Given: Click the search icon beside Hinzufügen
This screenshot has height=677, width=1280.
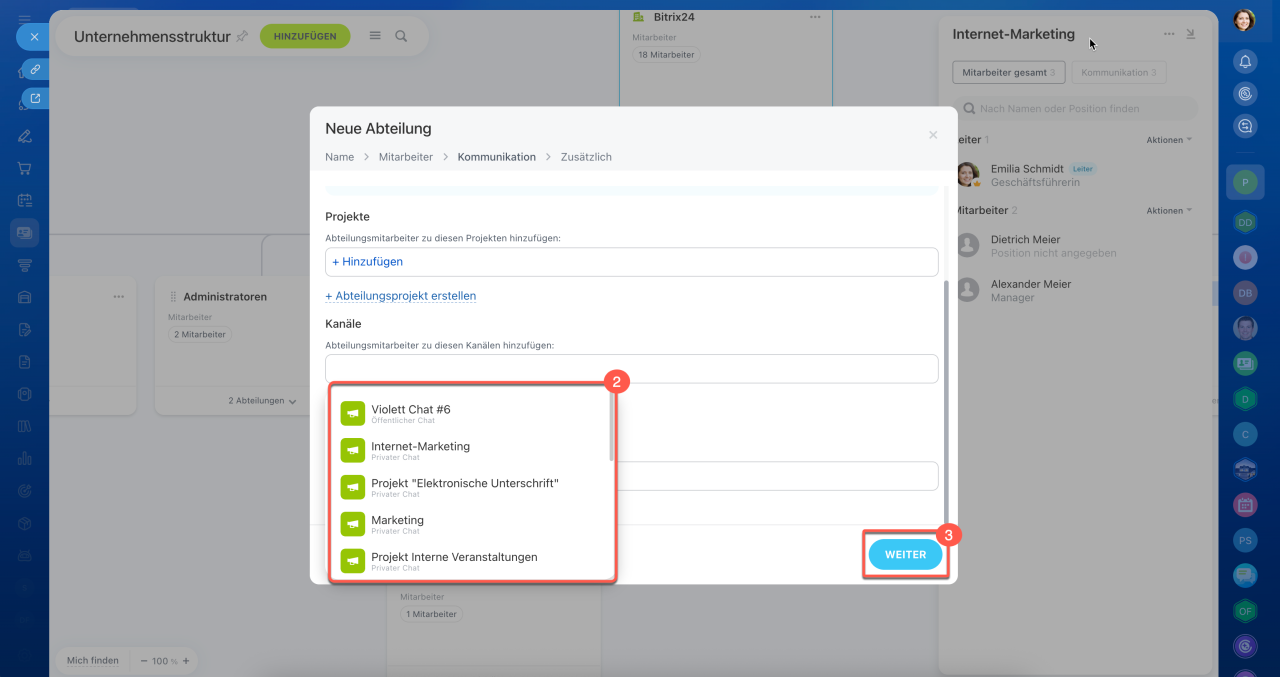Looking at the screenshot, I should click(401, 36).
